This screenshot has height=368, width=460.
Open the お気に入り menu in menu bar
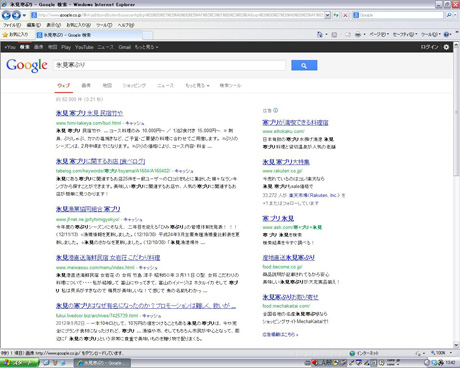pos(78,25)
